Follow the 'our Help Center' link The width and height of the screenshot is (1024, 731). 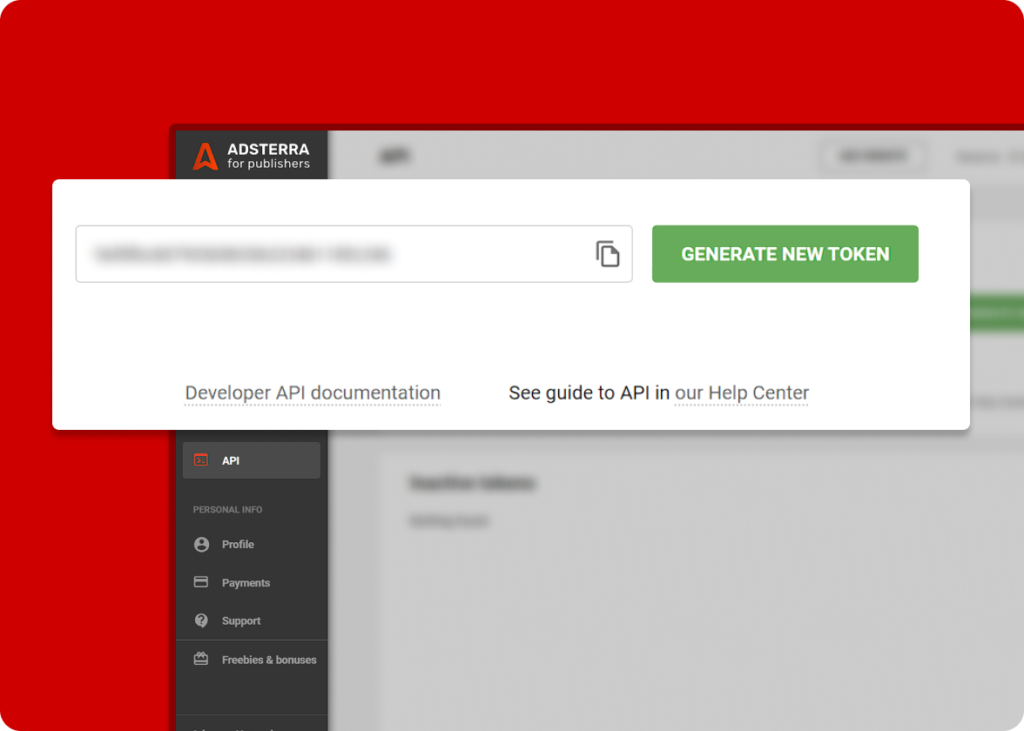741,393
